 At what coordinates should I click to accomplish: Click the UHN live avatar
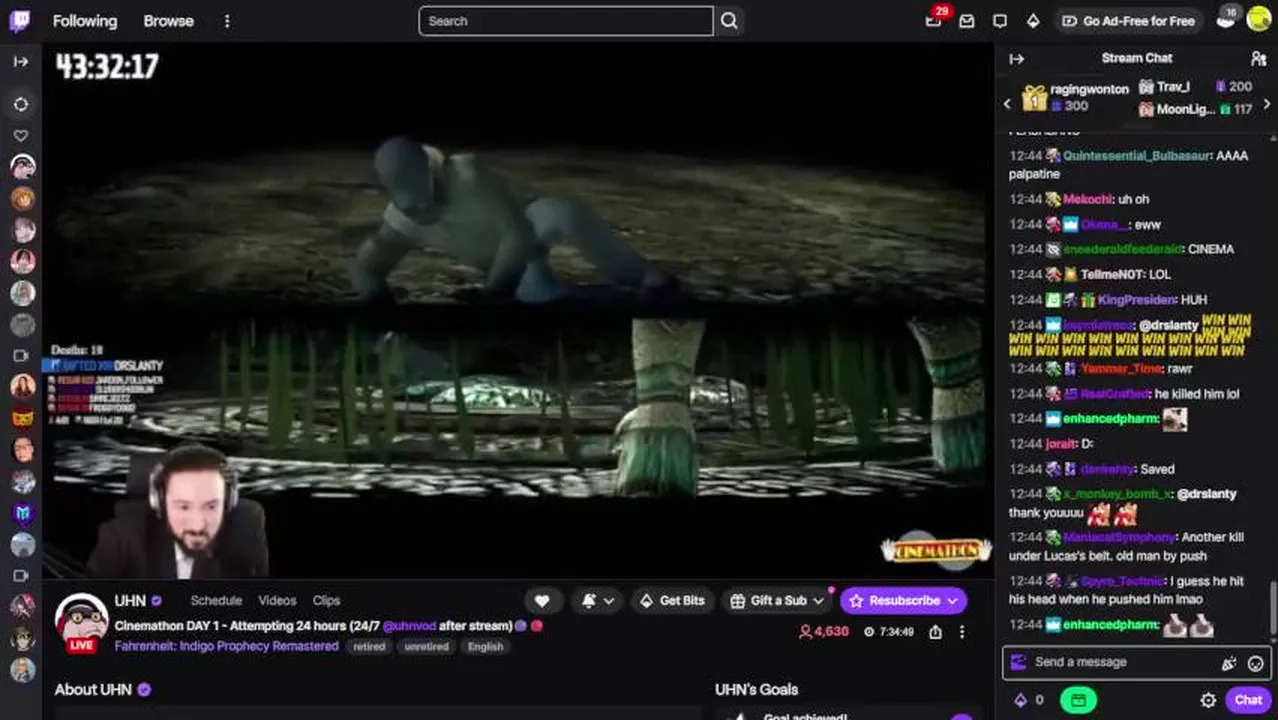coord(81,622)
